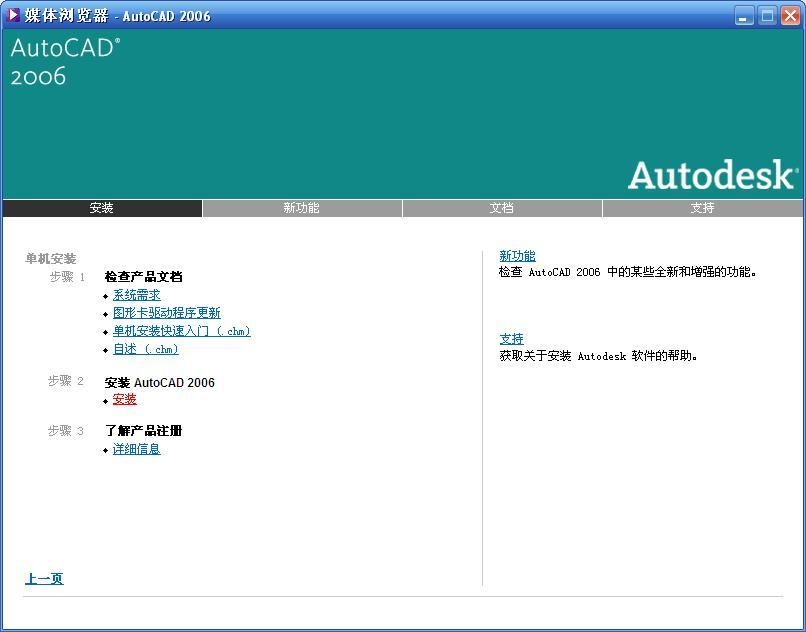
Task: Click the media browser title bar icon
Action: [x=12, y=15]
